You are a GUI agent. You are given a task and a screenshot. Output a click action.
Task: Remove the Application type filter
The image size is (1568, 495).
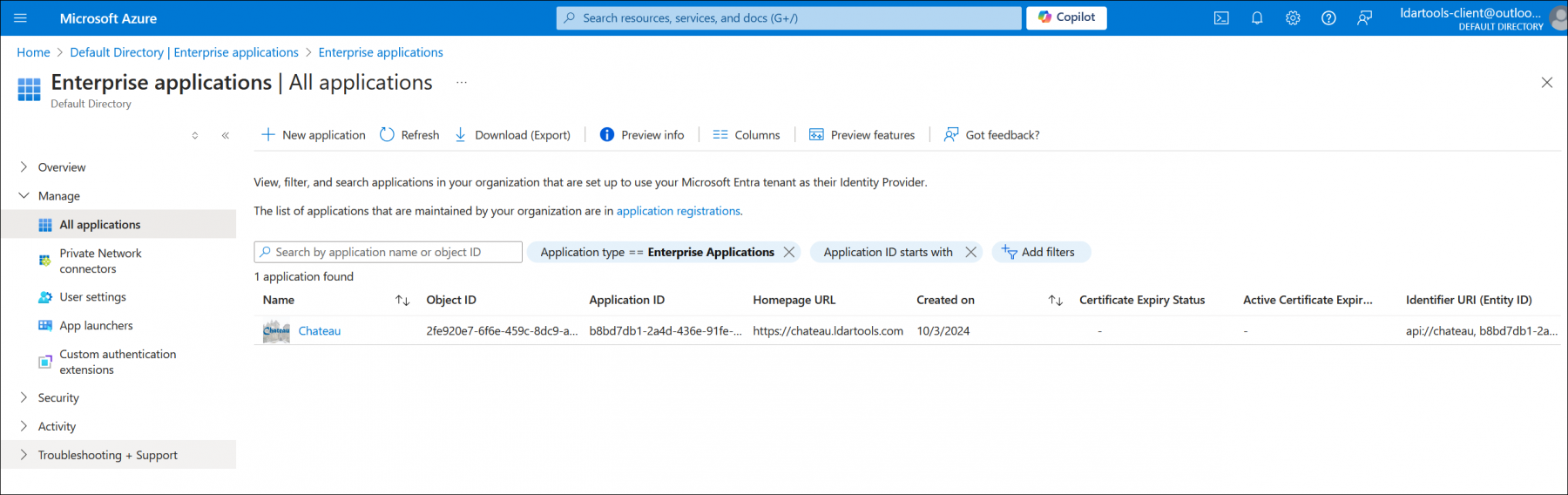pyautogui.click(x=789, y=252)
